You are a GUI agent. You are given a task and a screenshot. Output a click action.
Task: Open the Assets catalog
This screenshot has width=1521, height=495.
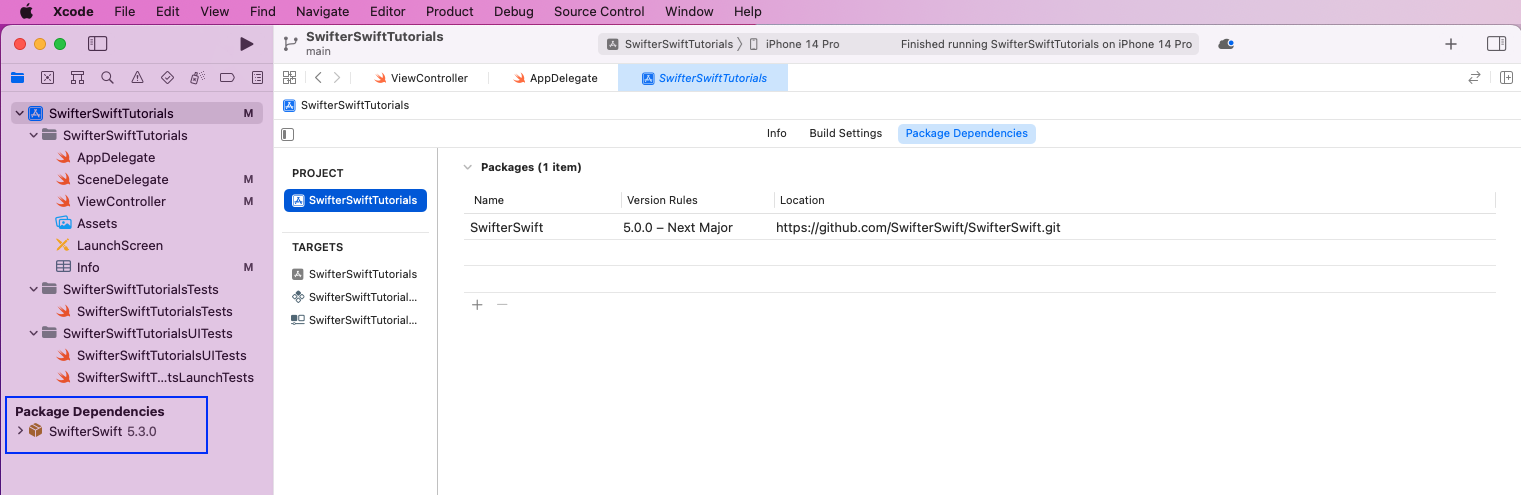point(97,224)
